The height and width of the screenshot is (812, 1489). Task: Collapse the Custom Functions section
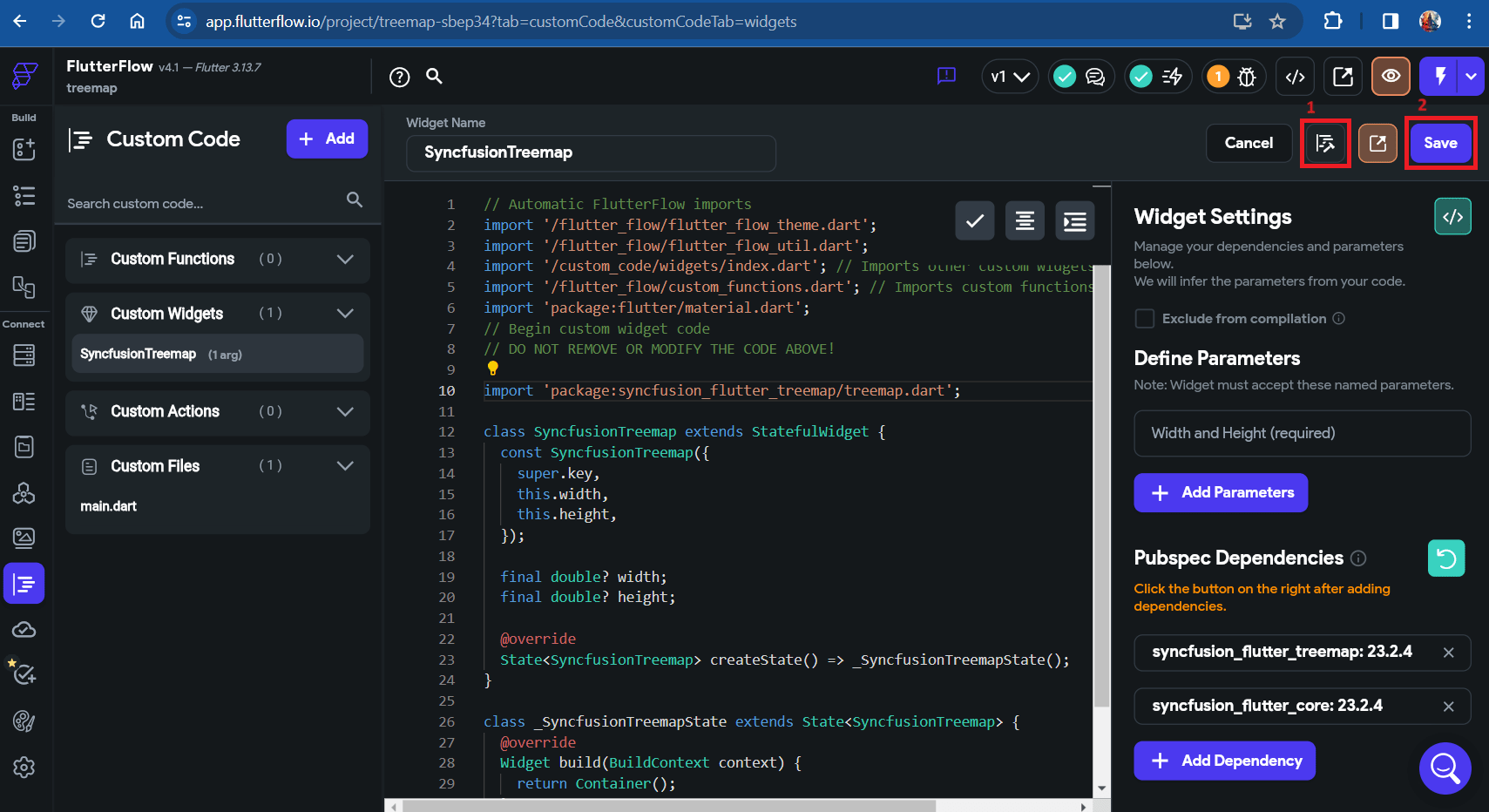click(345, 259)
